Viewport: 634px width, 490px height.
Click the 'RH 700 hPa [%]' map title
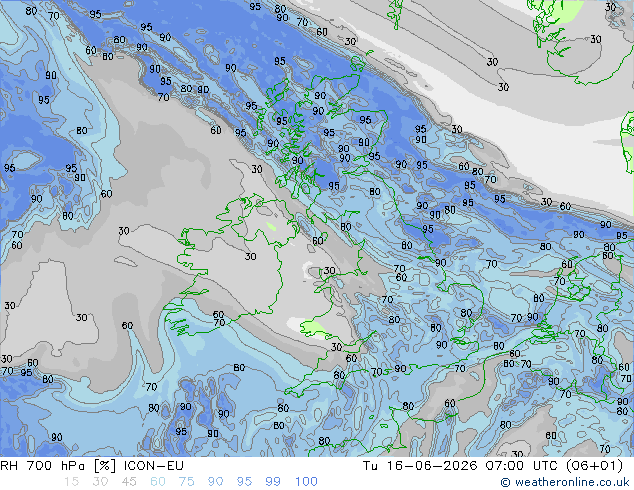[58, 466]
